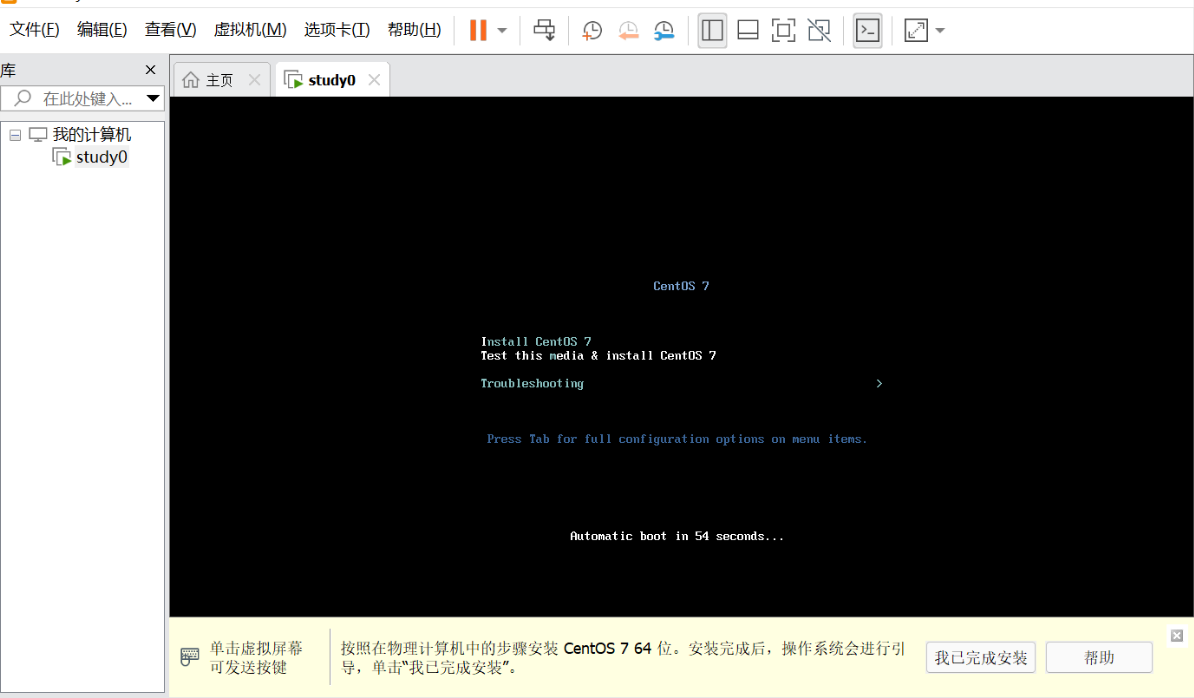Close the 主页 tab
The width and height of the screenshot is (1194, 698).
tap(254, 80)
